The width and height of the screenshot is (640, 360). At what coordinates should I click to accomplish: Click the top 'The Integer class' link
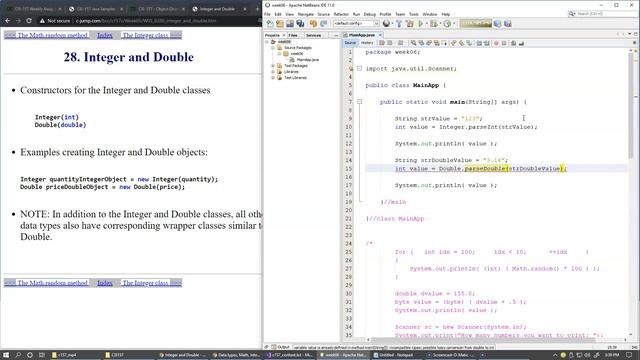pos(145,36)
